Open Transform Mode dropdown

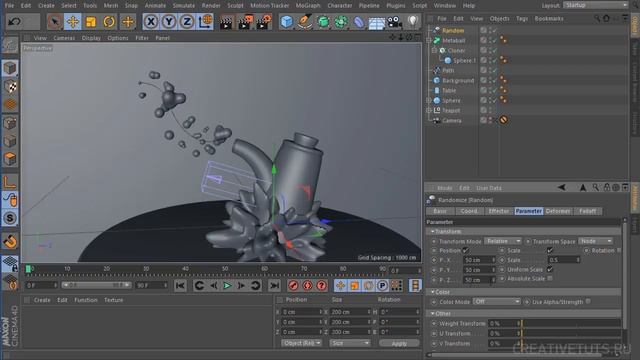(x=503, y=241)
